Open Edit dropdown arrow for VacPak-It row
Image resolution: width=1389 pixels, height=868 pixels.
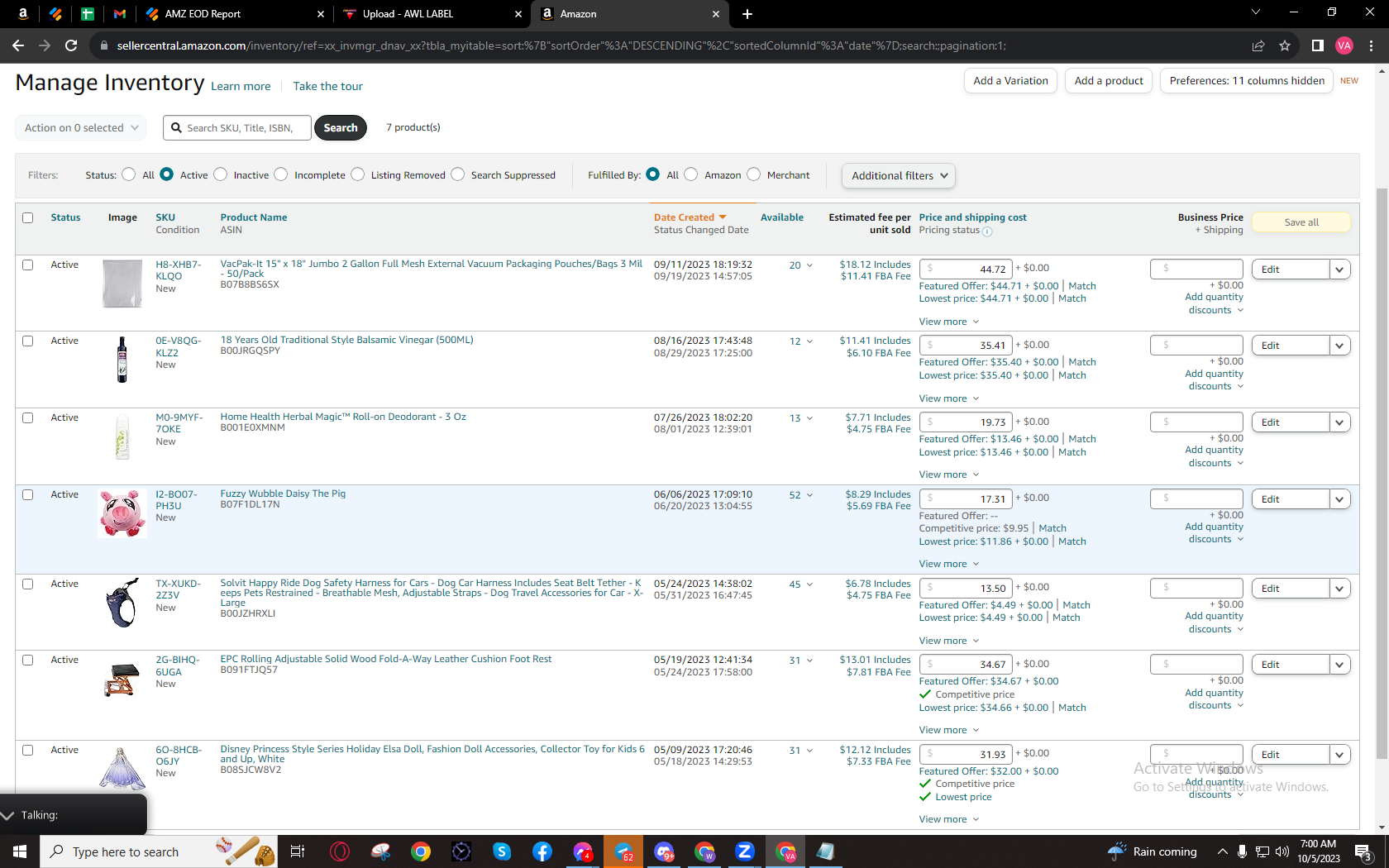(x=1339, y=269)
